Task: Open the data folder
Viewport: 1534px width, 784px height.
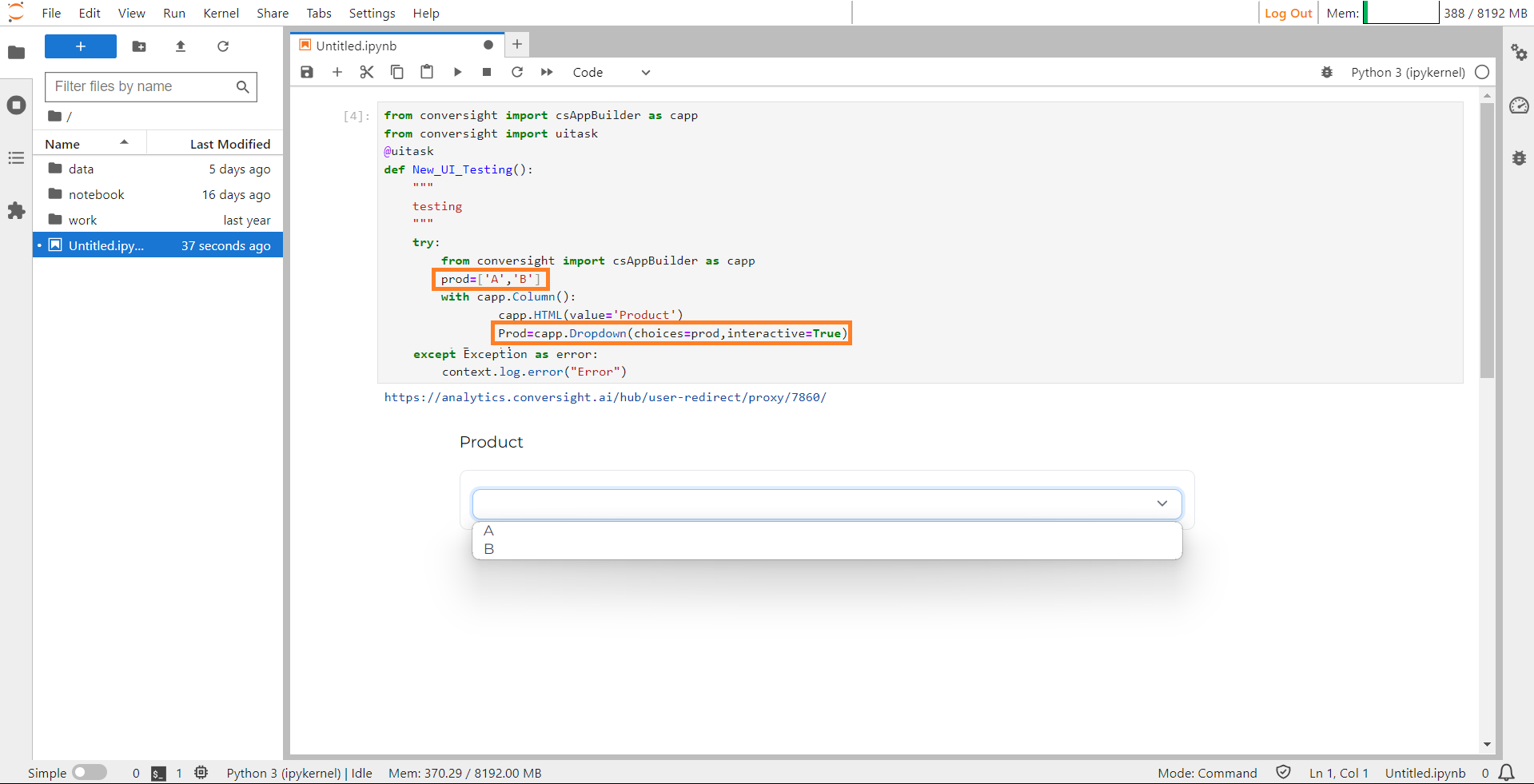Action: point(158,169)
